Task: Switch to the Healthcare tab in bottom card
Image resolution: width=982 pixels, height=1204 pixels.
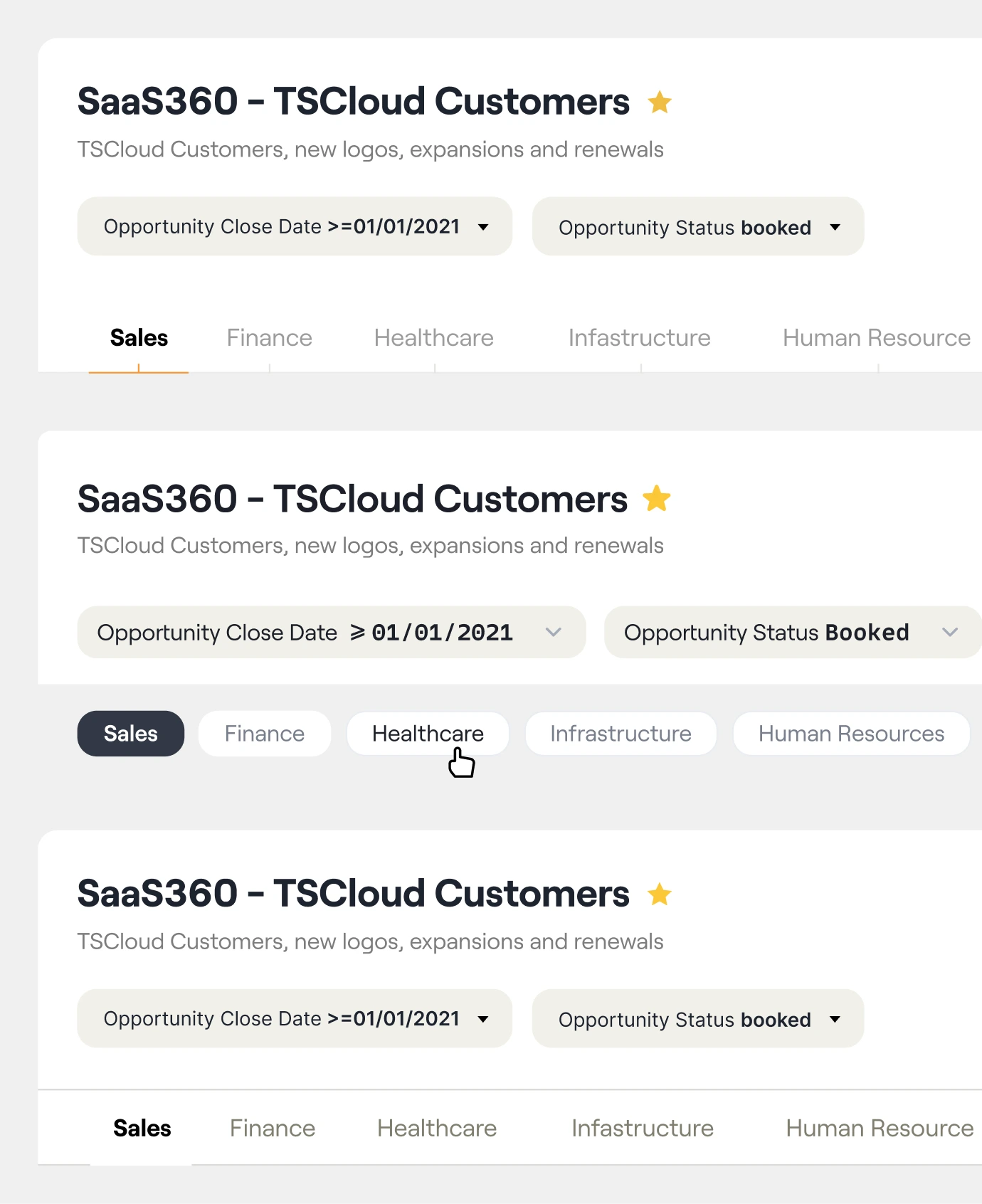Action: coord(437,1129)
